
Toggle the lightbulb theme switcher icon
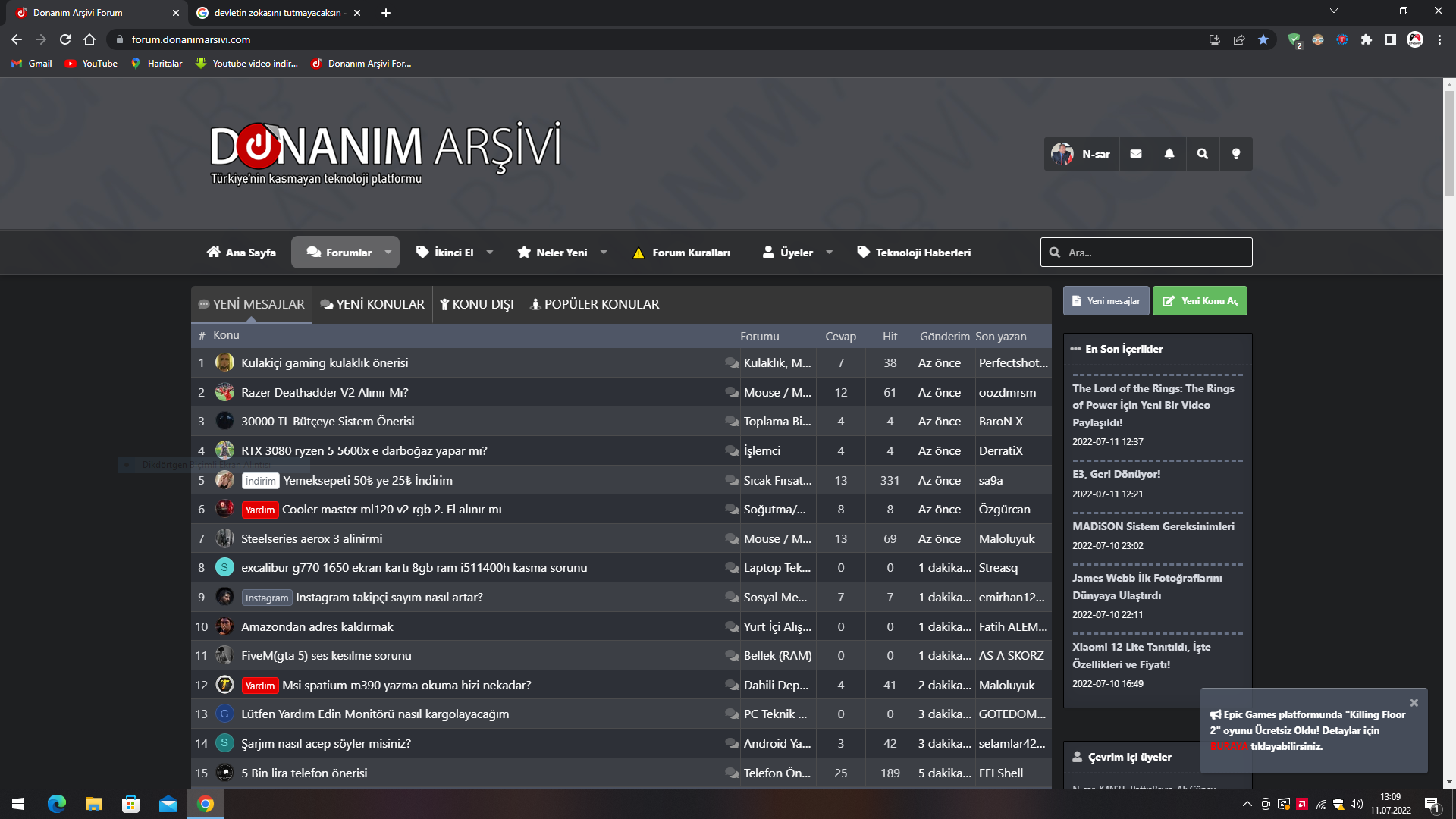[1236, 154]
